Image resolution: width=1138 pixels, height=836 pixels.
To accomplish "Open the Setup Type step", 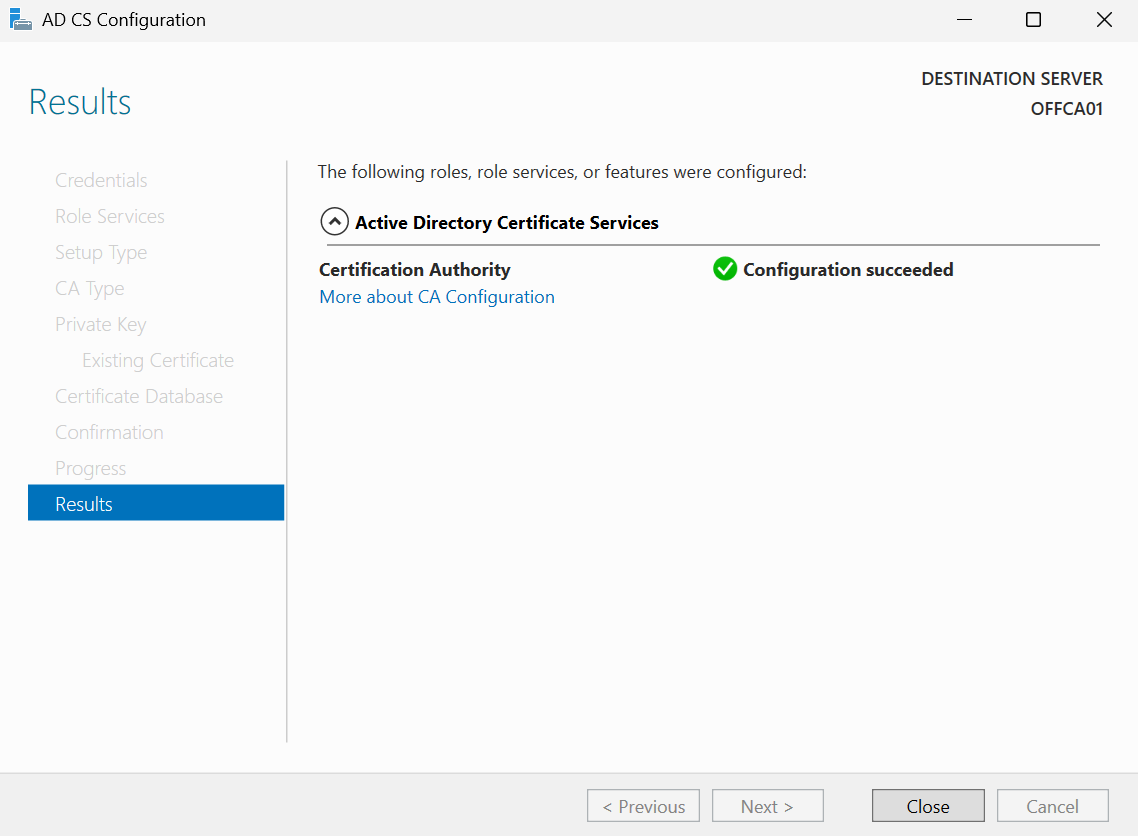I will 101,252.
